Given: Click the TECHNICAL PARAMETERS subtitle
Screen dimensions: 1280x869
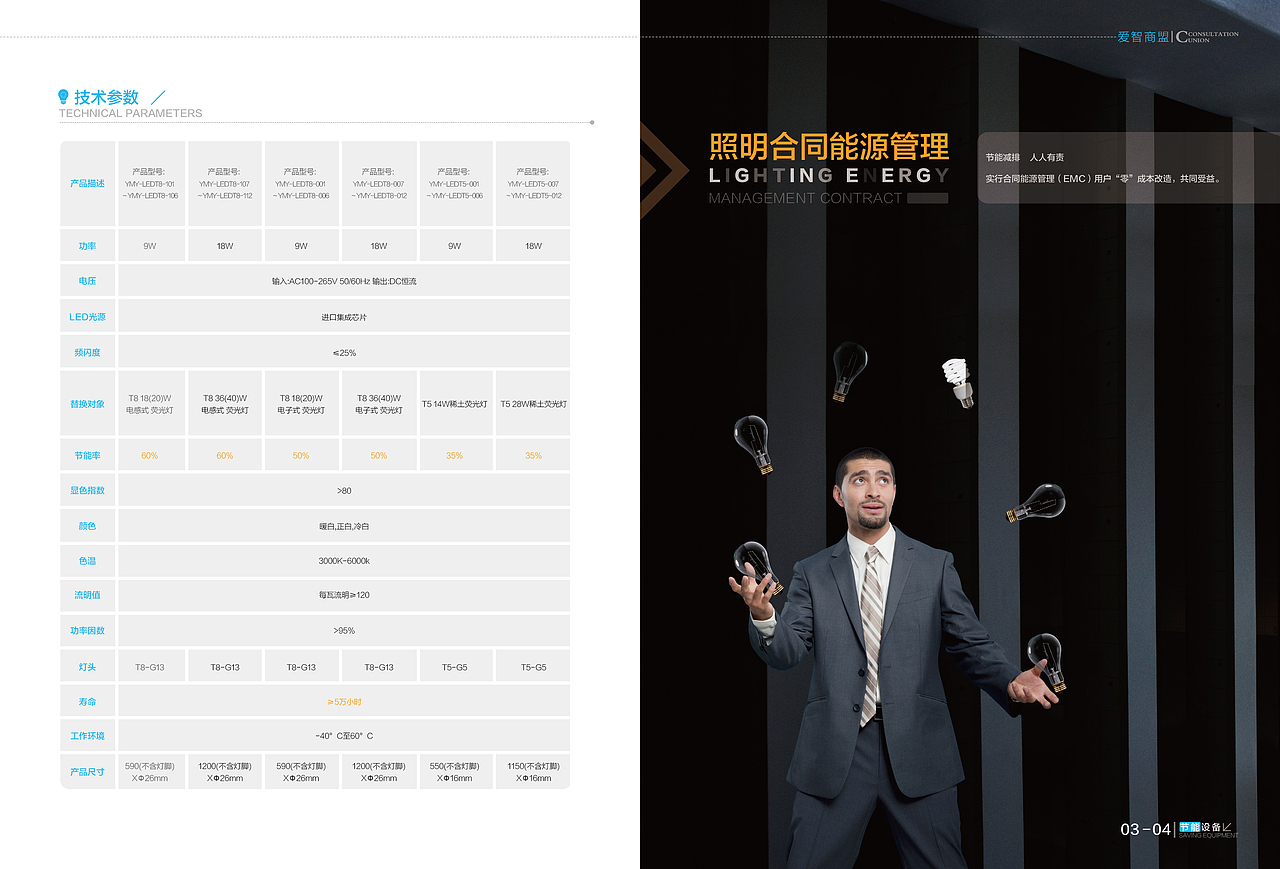Looking at the screenshot, I should tap(130, 113).
